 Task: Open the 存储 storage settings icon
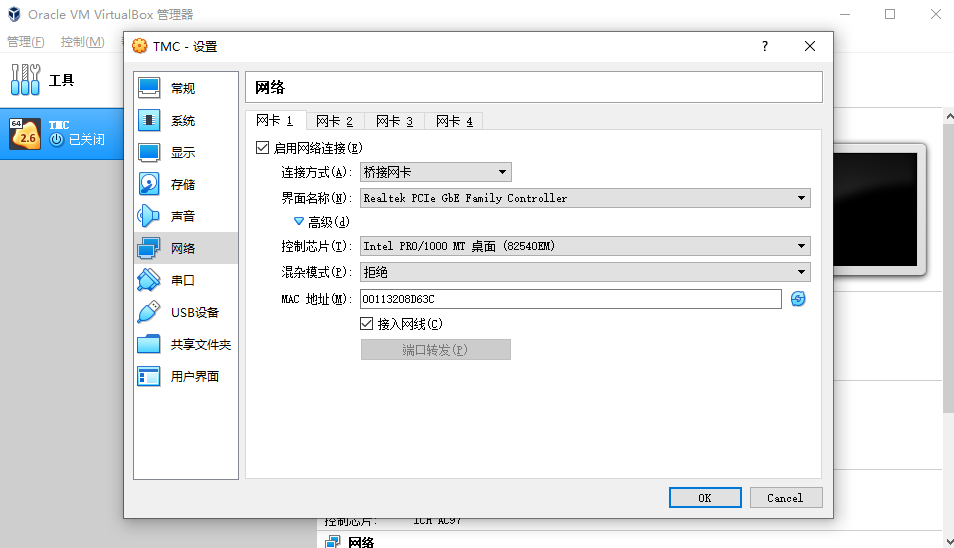149,184
